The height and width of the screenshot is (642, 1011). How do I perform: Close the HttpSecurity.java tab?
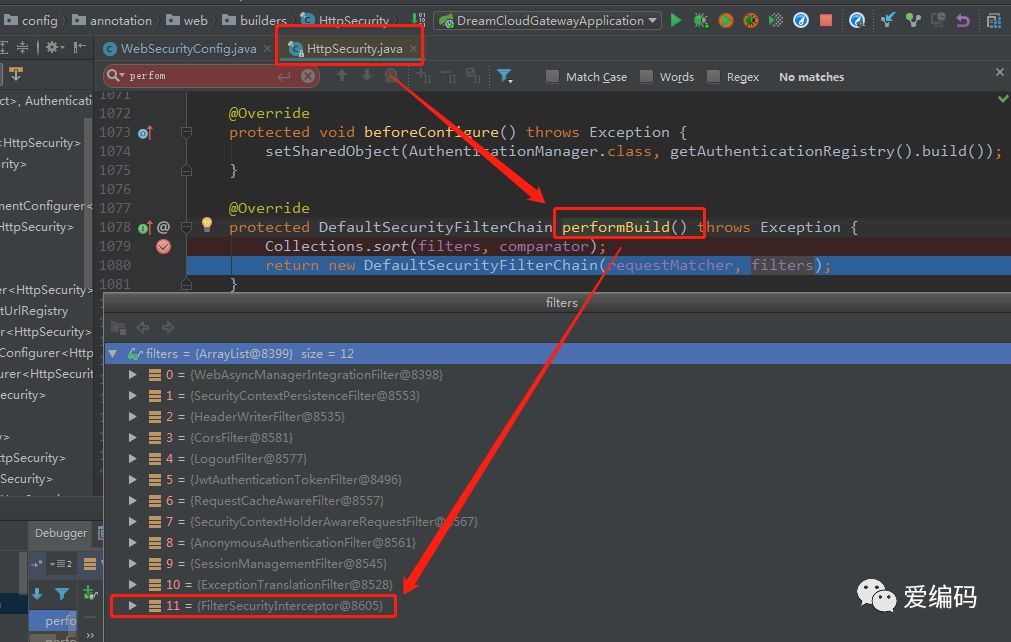(413, 49)
